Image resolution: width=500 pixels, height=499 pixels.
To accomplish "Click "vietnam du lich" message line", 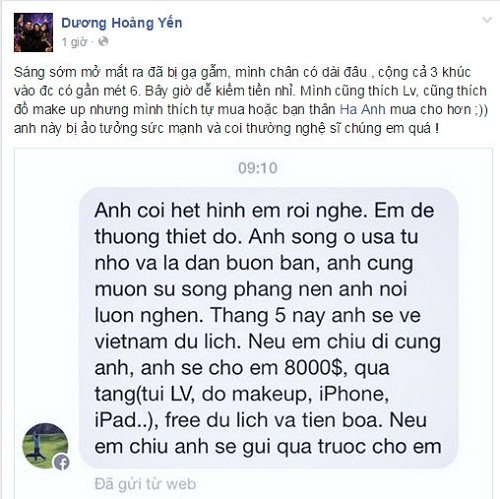I will [x=168, y=342].
